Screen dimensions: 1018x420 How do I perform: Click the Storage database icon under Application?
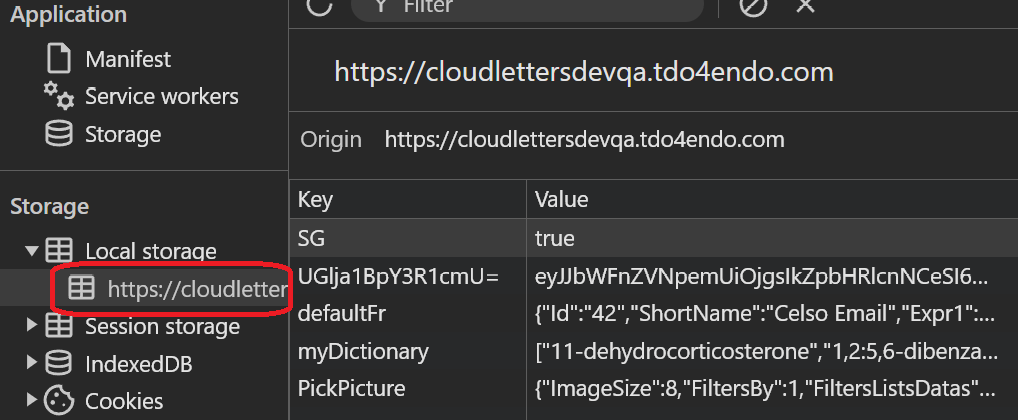[x=60, y=134]
